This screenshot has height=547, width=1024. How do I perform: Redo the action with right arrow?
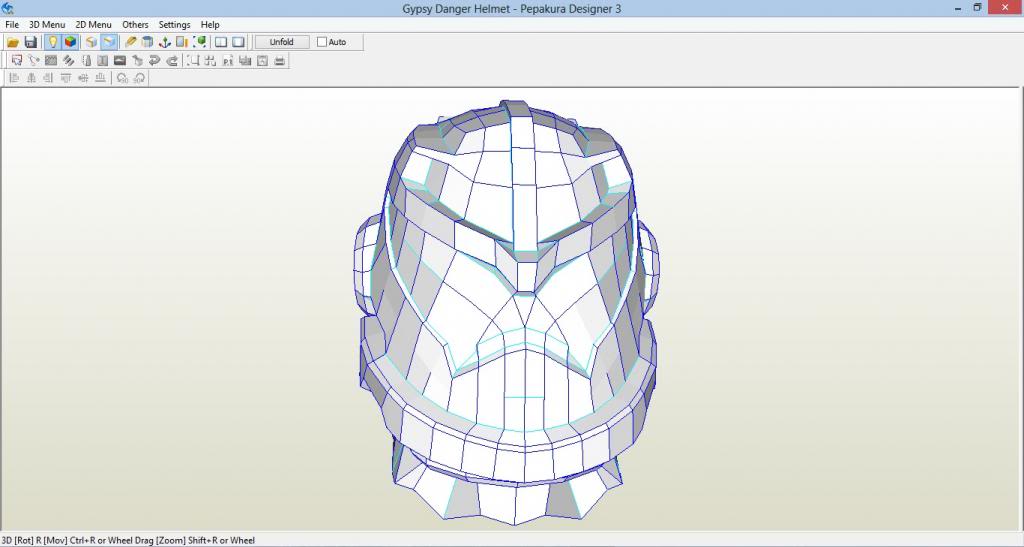point(172,61)
